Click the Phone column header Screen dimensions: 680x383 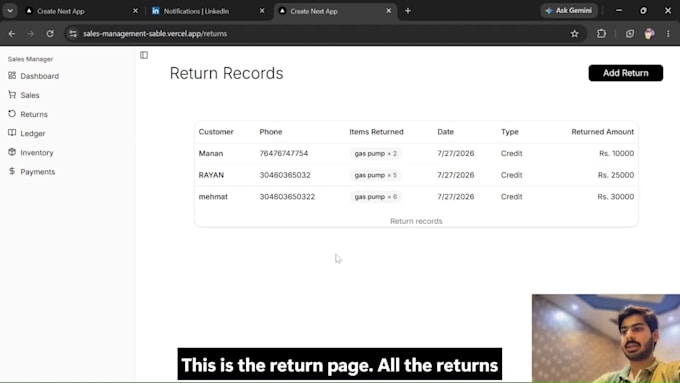(271, 132)
